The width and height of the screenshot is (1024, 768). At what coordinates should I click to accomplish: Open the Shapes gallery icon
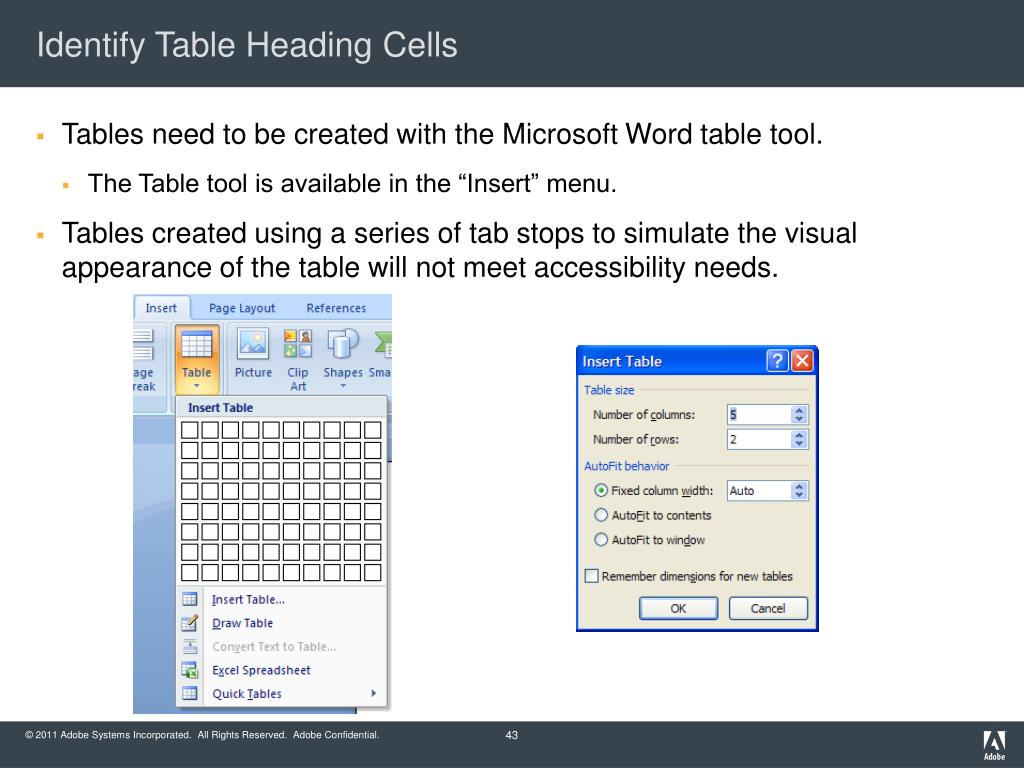(342, 344)
